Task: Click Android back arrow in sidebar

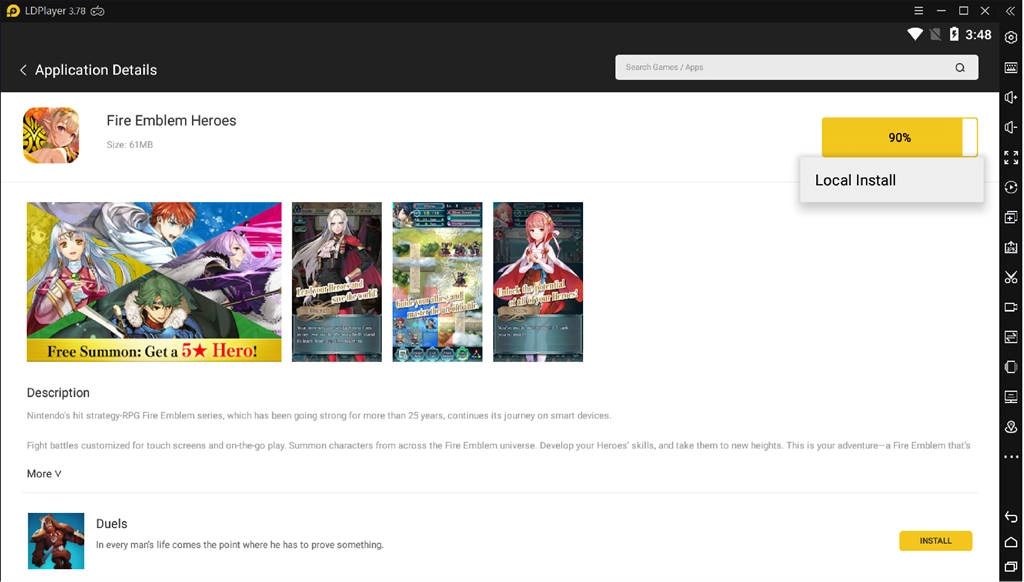Action: tap(1011, 517)
